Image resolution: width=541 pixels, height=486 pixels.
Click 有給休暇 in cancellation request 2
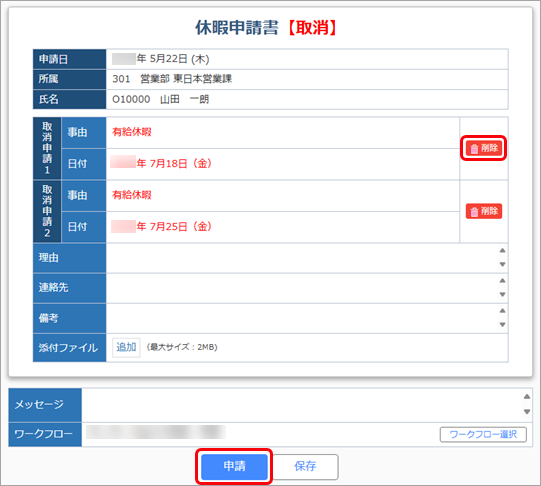click(x=132, y=195)
